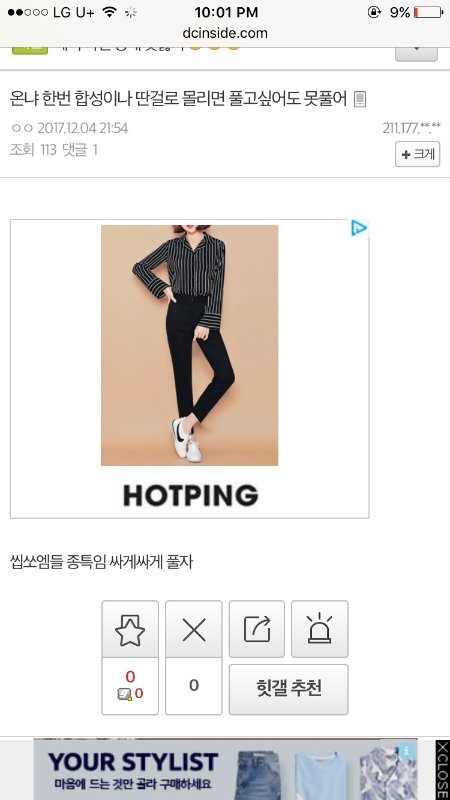The height and width of the screenshot is (800, 450).
Task: Open the blue AdChoices triangle icon
Action: (x=359, y=228)
